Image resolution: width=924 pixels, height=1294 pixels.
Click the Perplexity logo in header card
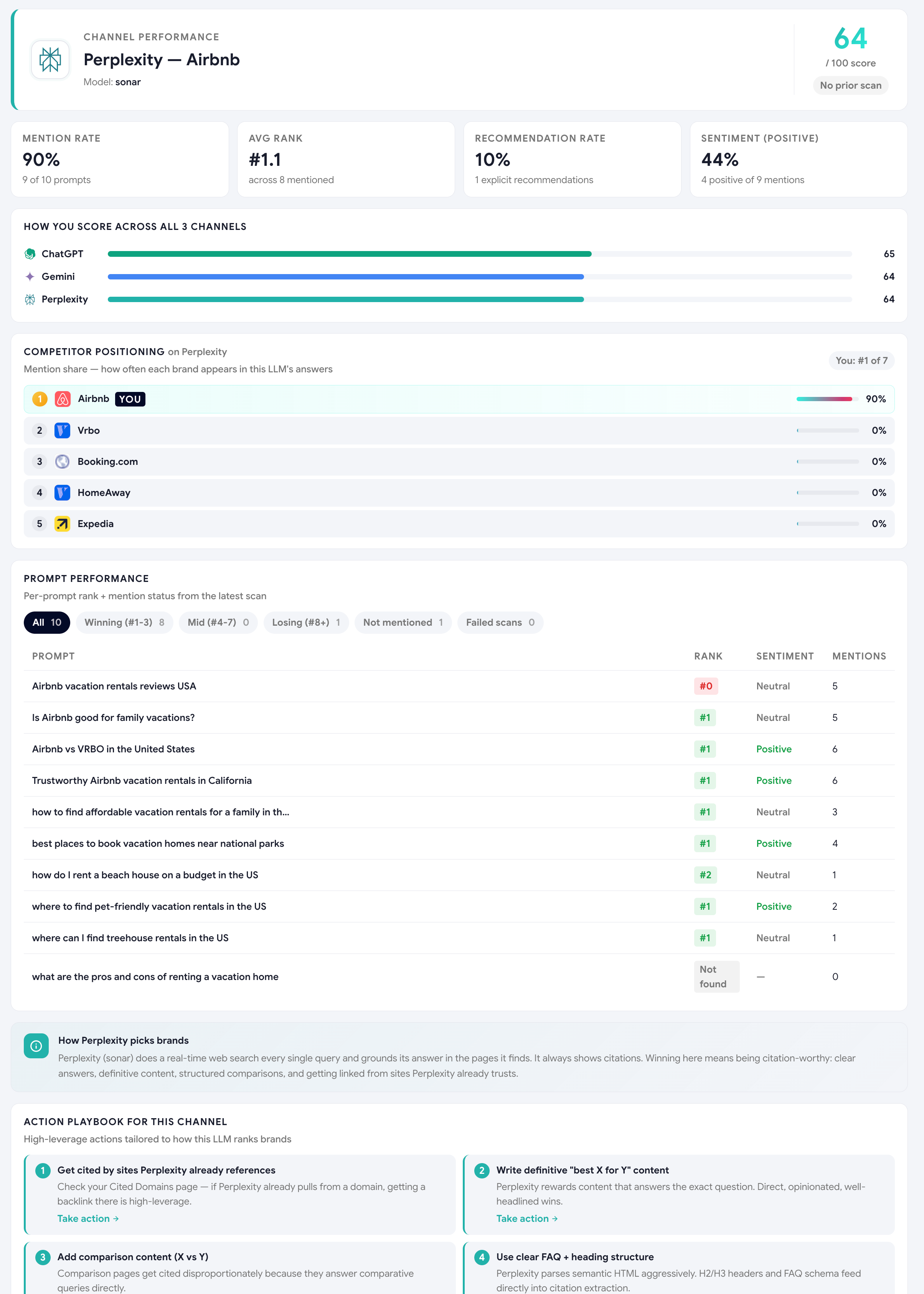[50, 59]
